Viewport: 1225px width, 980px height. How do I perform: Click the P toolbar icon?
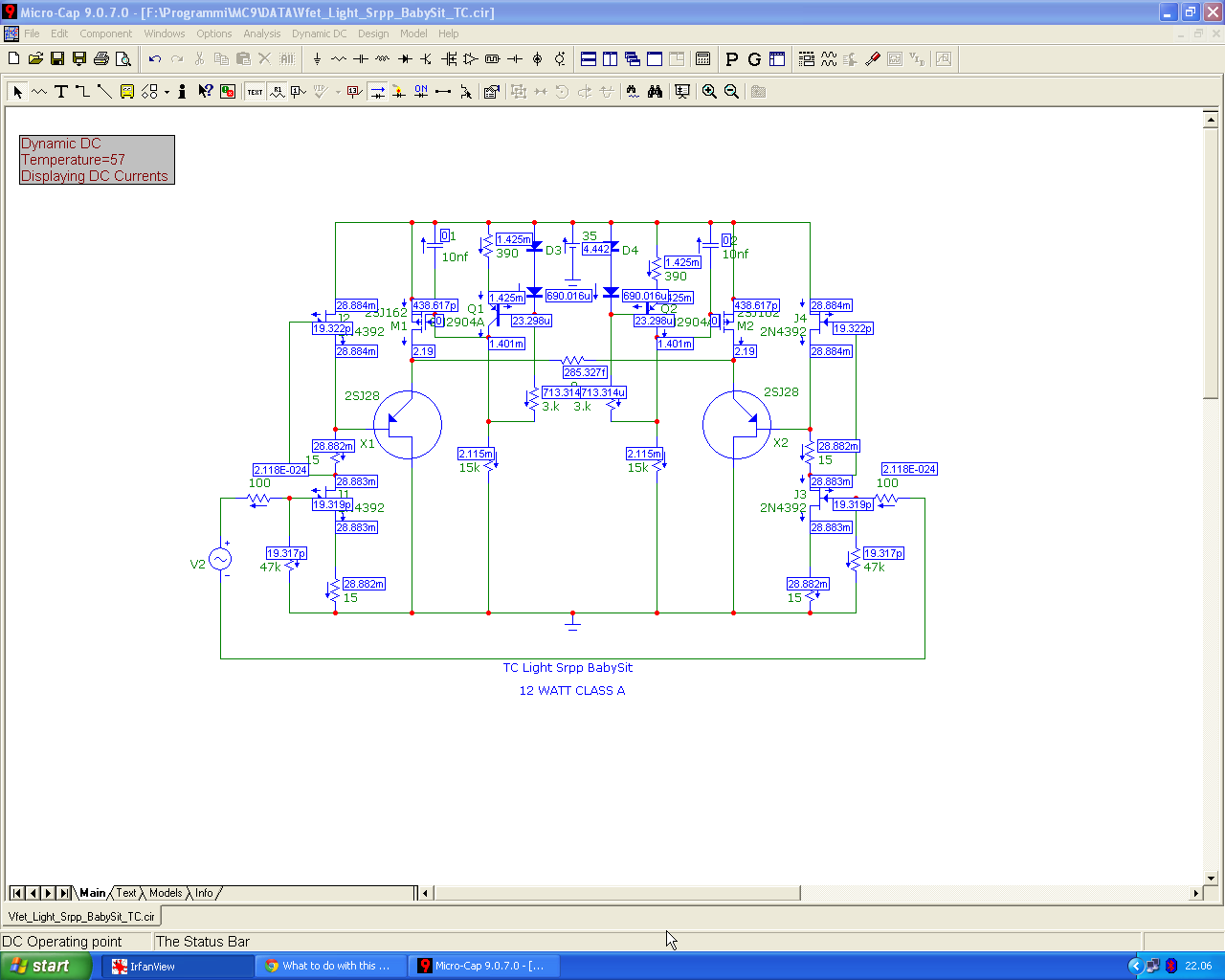click(732, 59)
